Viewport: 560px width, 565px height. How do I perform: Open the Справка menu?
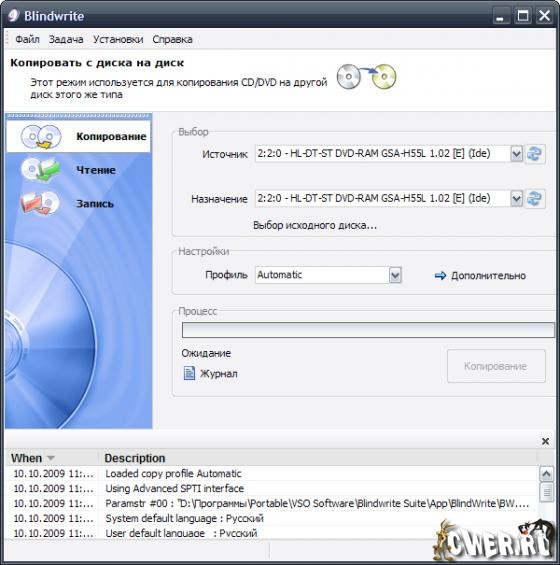click(x=172, y=39)
